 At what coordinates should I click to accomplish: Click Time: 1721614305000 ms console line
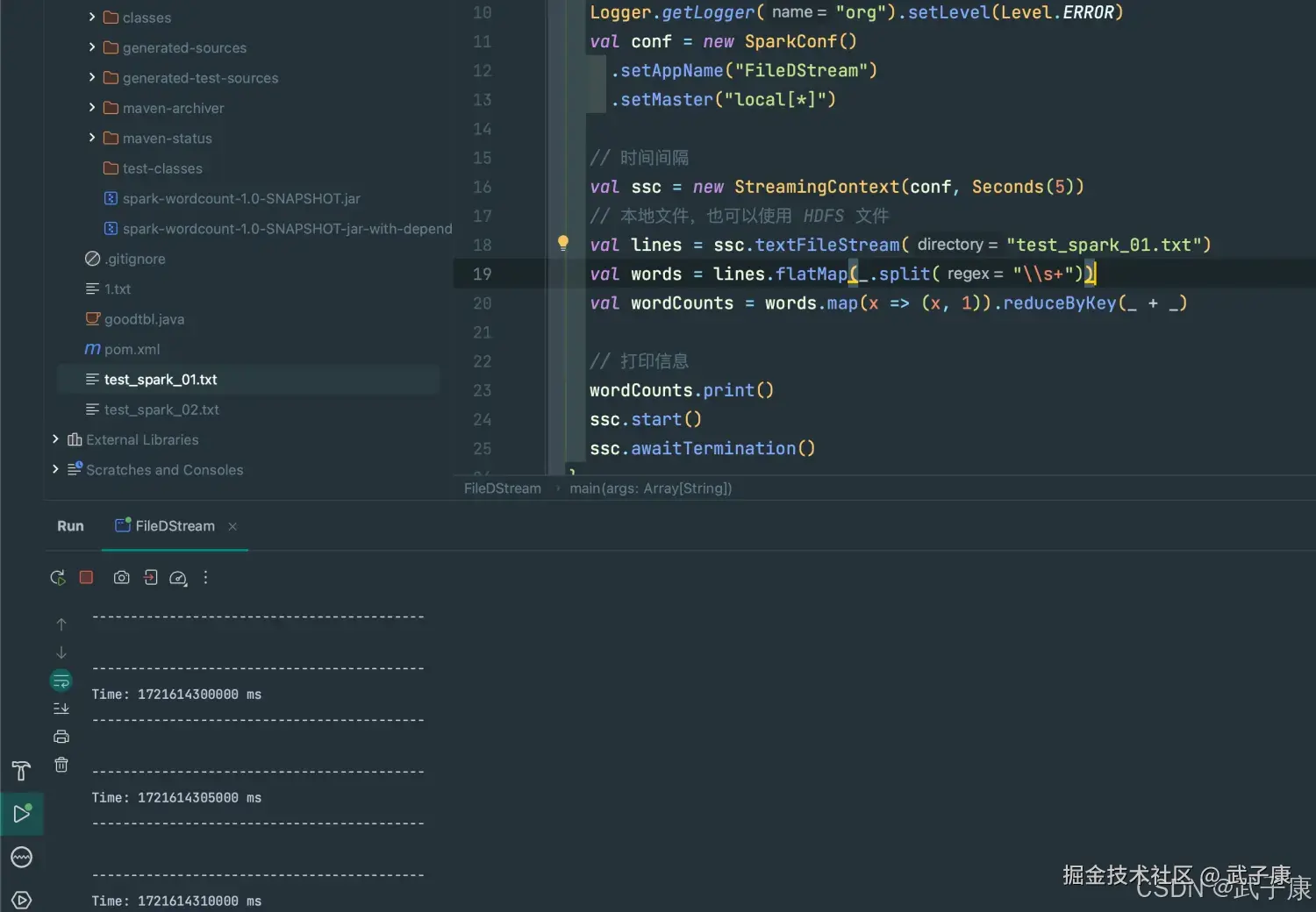click(x=176, y=798)
